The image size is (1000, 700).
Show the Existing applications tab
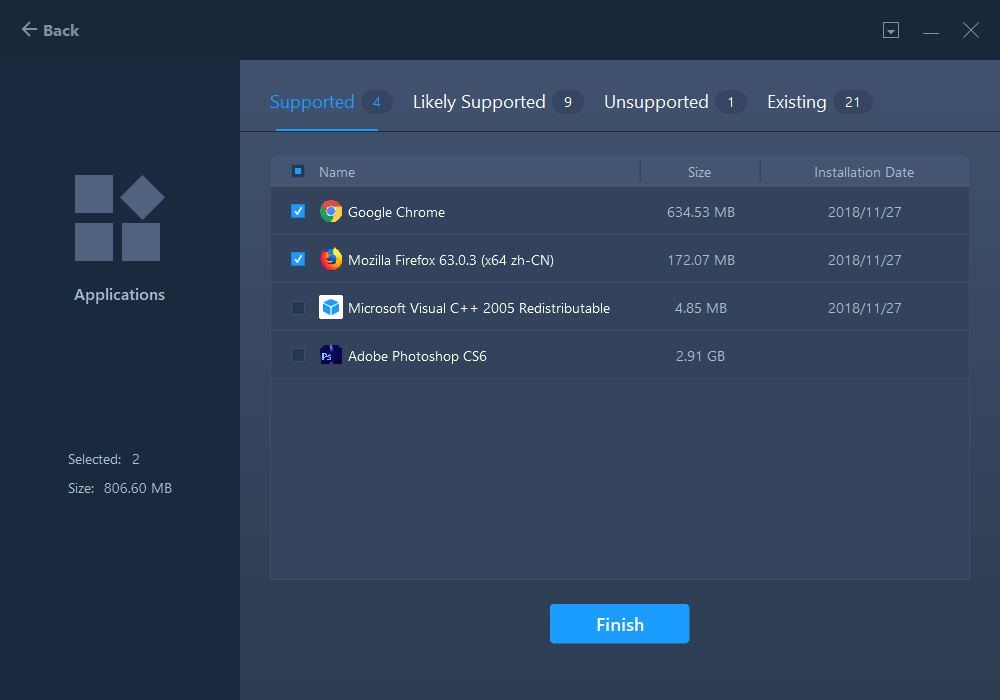pyautogui.click(x=797, y=102)
